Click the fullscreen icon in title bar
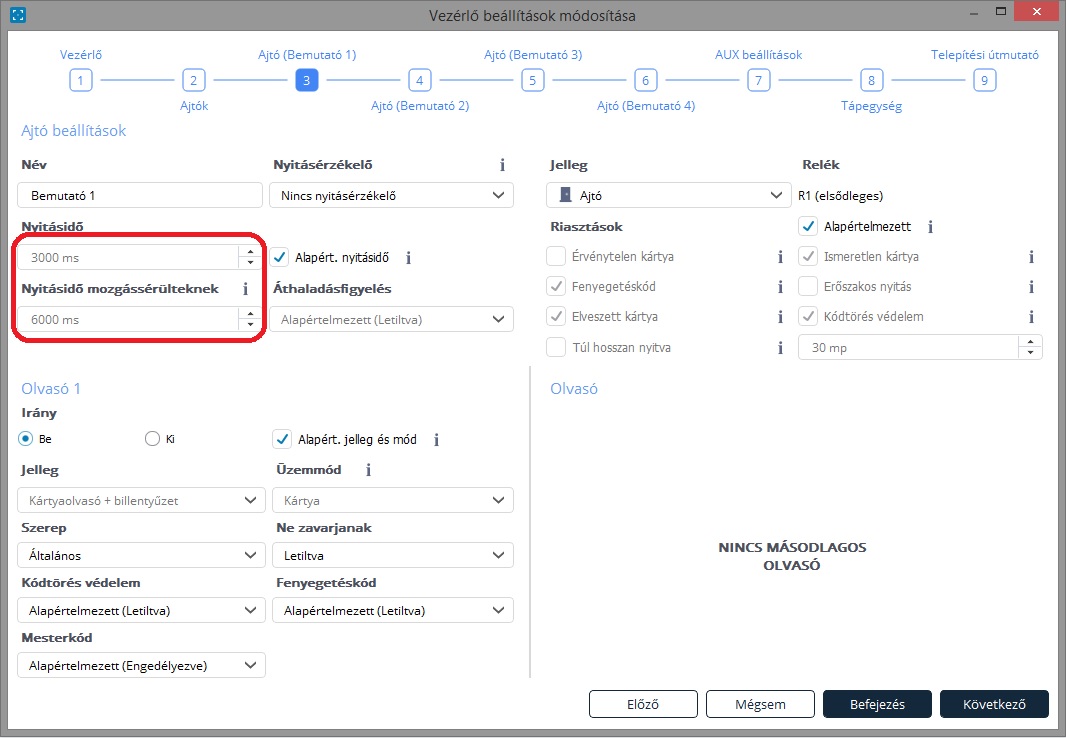The image size is (1066, 738). click(18, 15)
